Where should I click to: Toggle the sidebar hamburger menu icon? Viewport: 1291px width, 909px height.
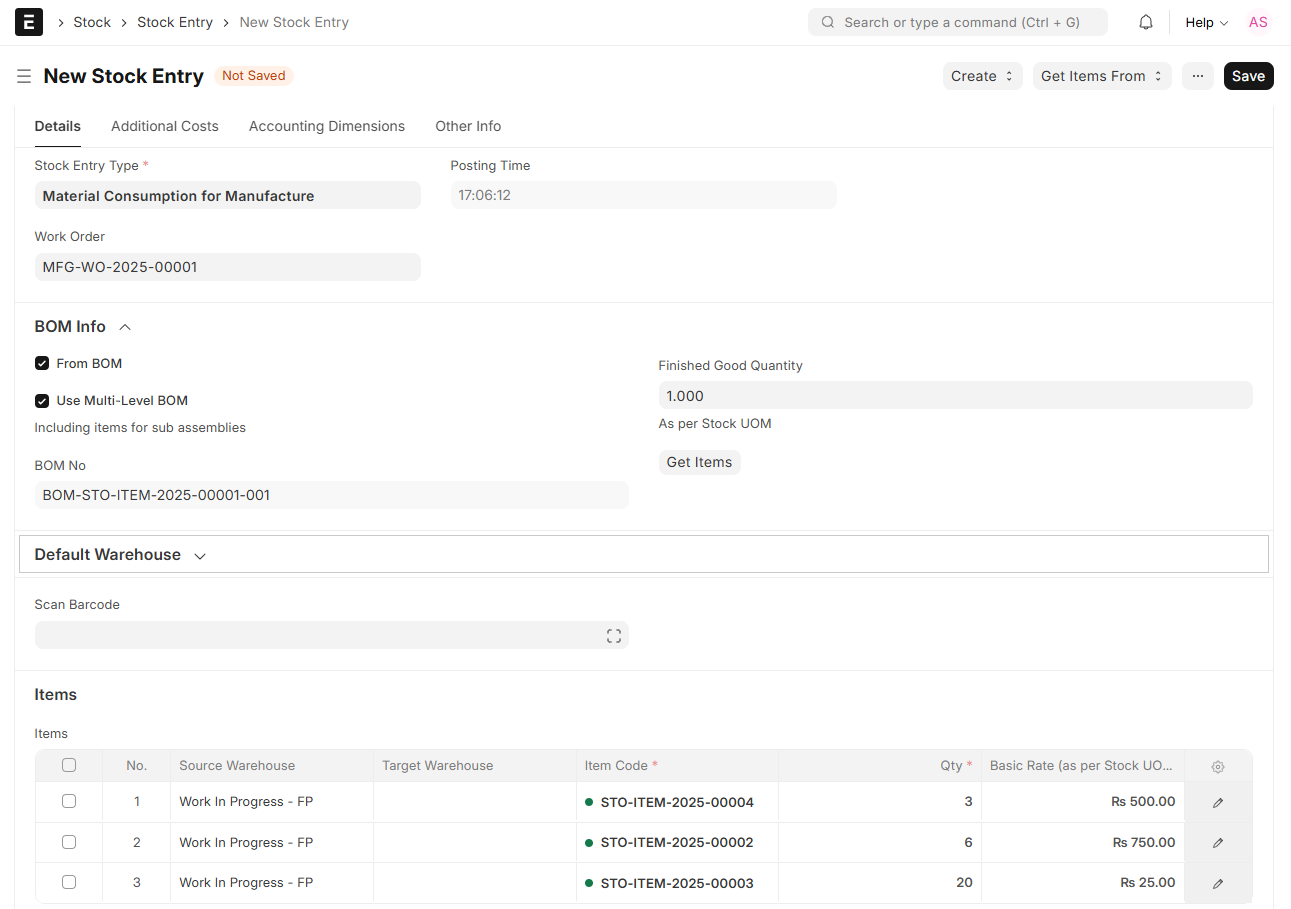[x=24, y=76]
